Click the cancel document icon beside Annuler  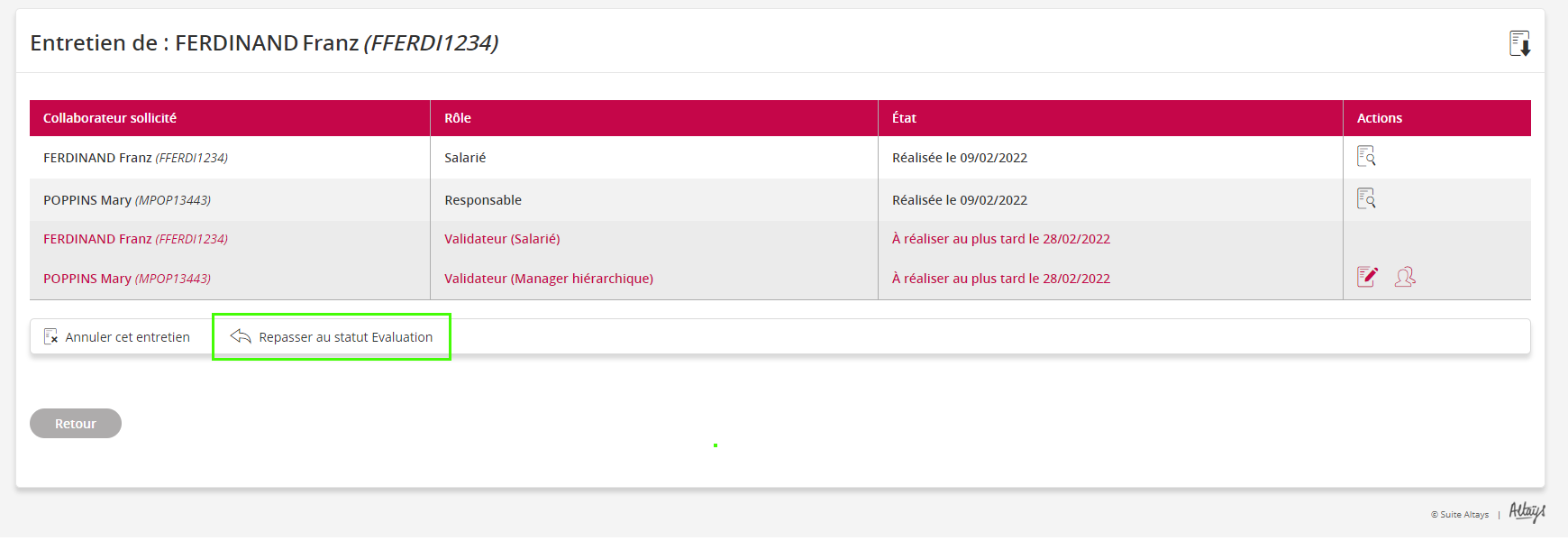(x=50, y=336)
